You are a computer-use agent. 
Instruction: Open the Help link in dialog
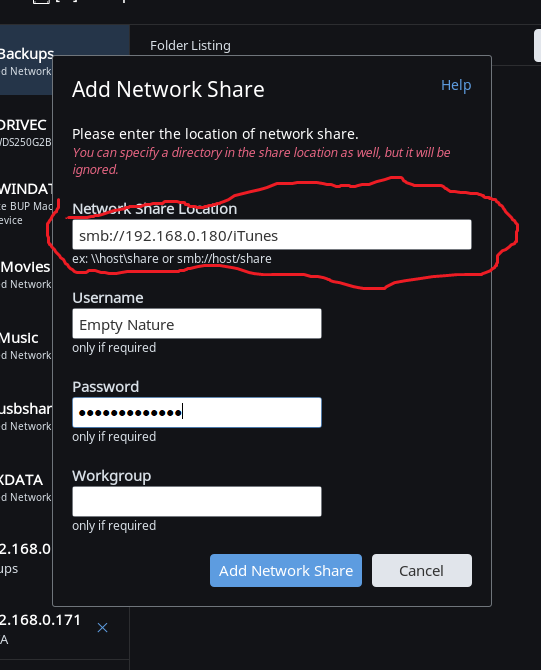tap(456, 85)
